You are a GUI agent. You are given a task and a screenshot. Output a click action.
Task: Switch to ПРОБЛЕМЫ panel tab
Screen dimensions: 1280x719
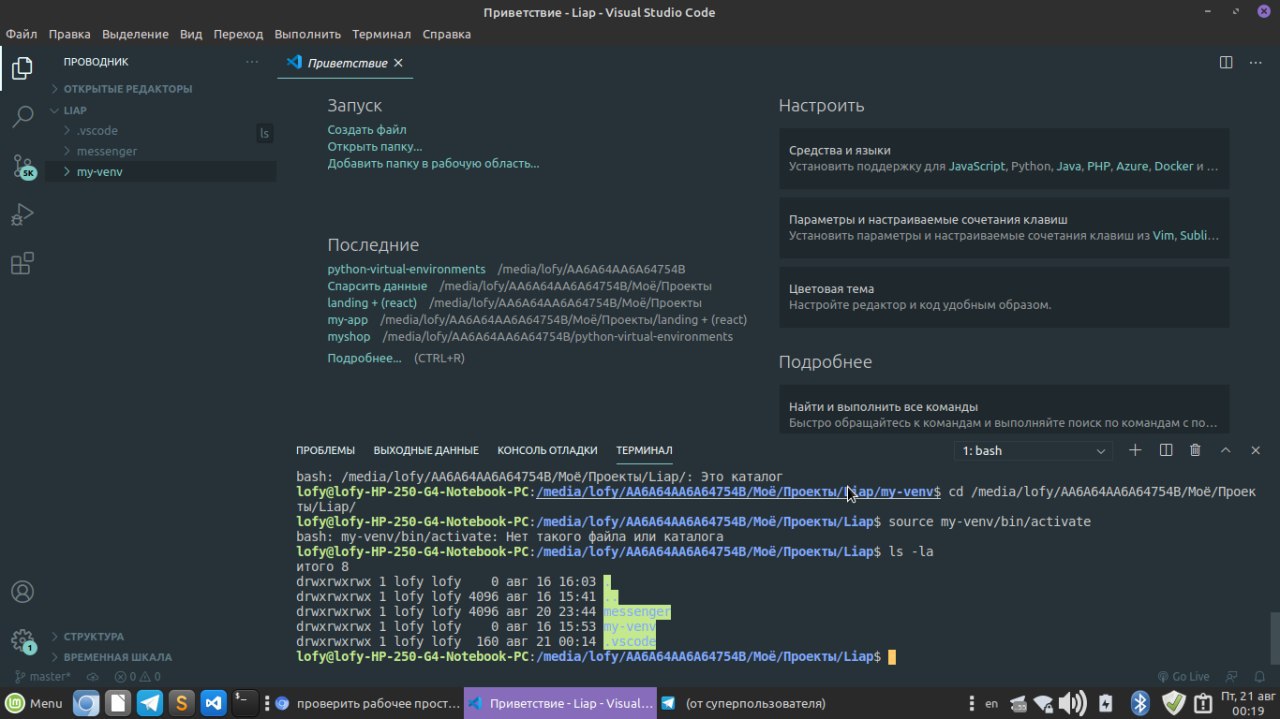point(325,451)
